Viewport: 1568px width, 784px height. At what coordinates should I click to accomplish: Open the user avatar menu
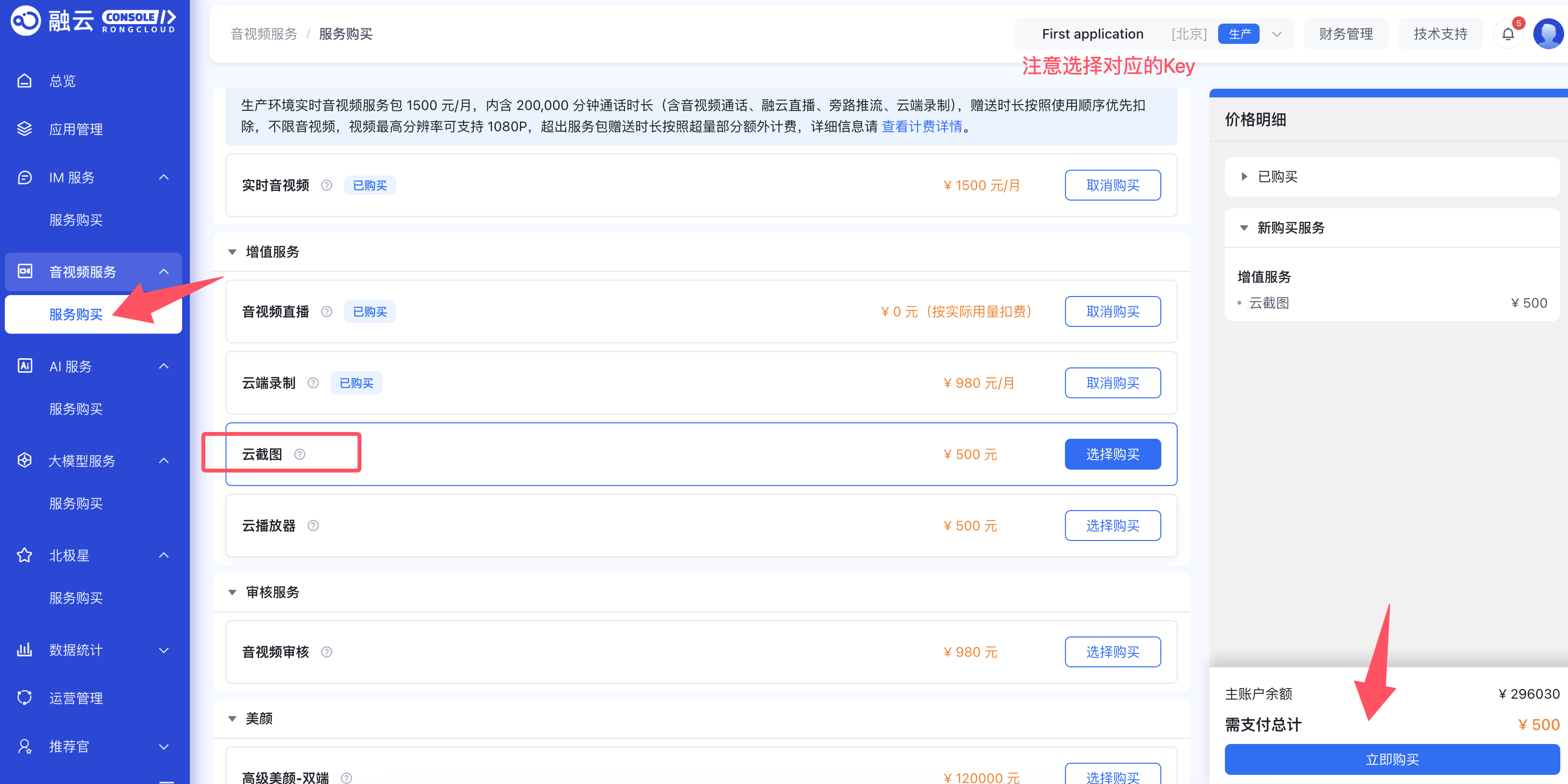(1549, 33)
